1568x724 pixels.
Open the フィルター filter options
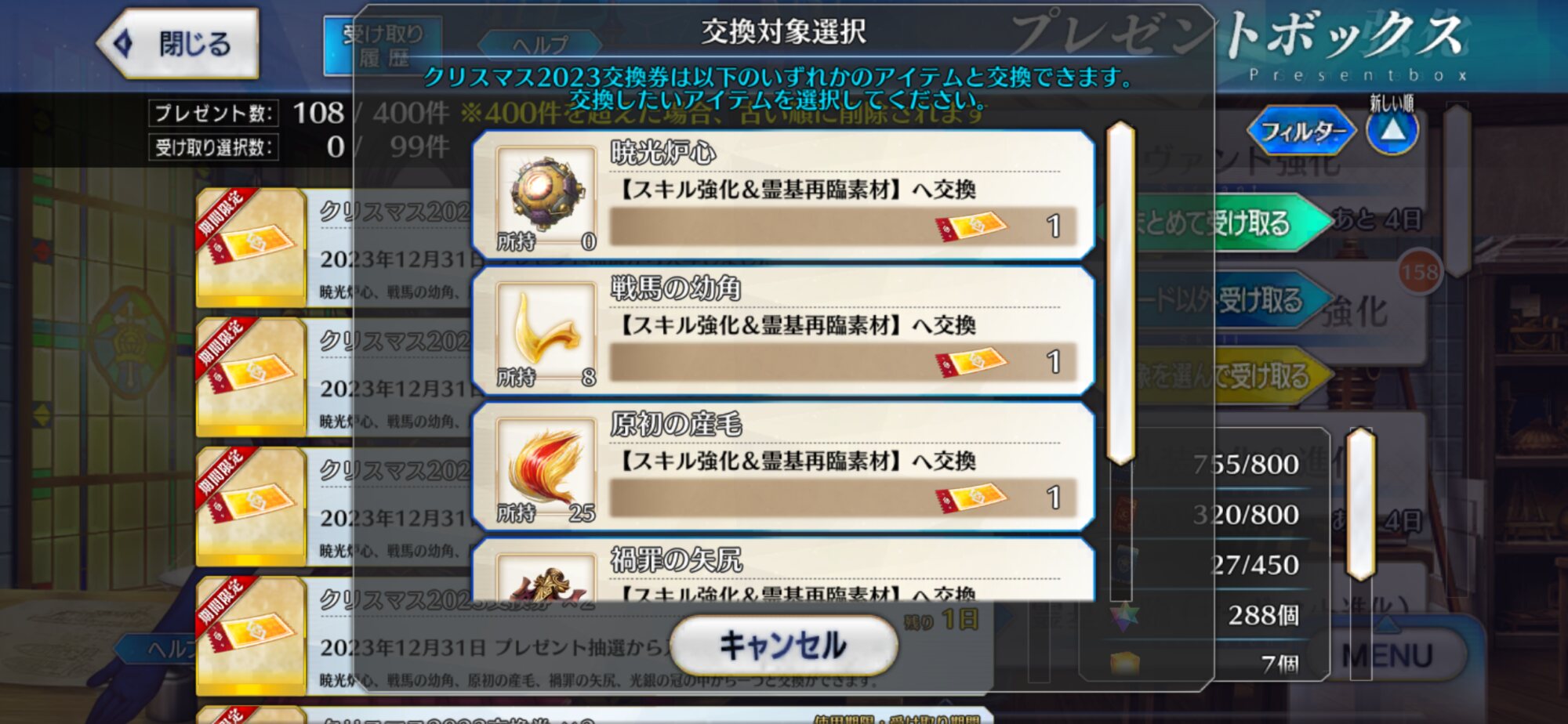(x=1301, y=130)
